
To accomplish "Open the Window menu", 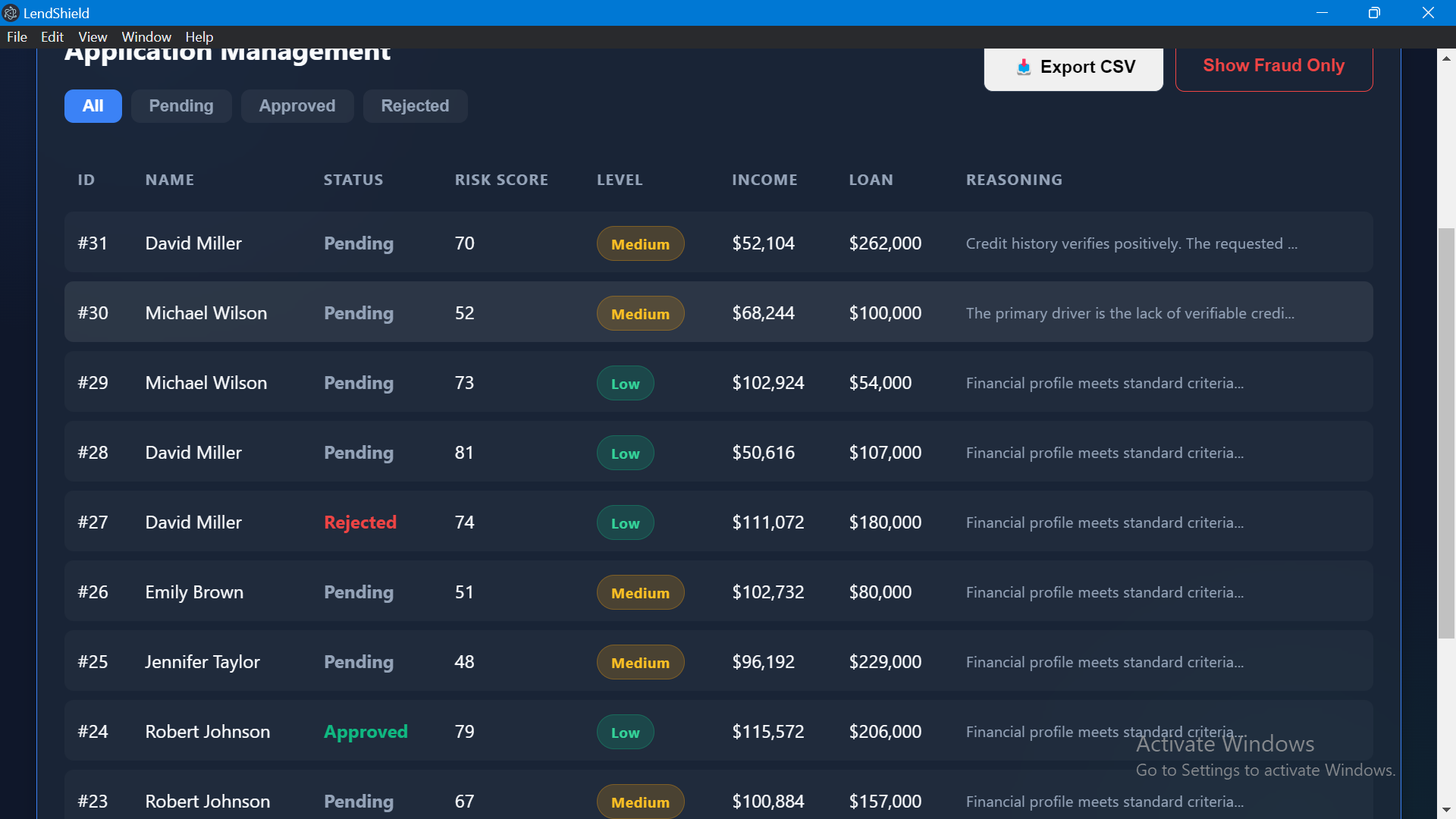I will tap(146, 37).
